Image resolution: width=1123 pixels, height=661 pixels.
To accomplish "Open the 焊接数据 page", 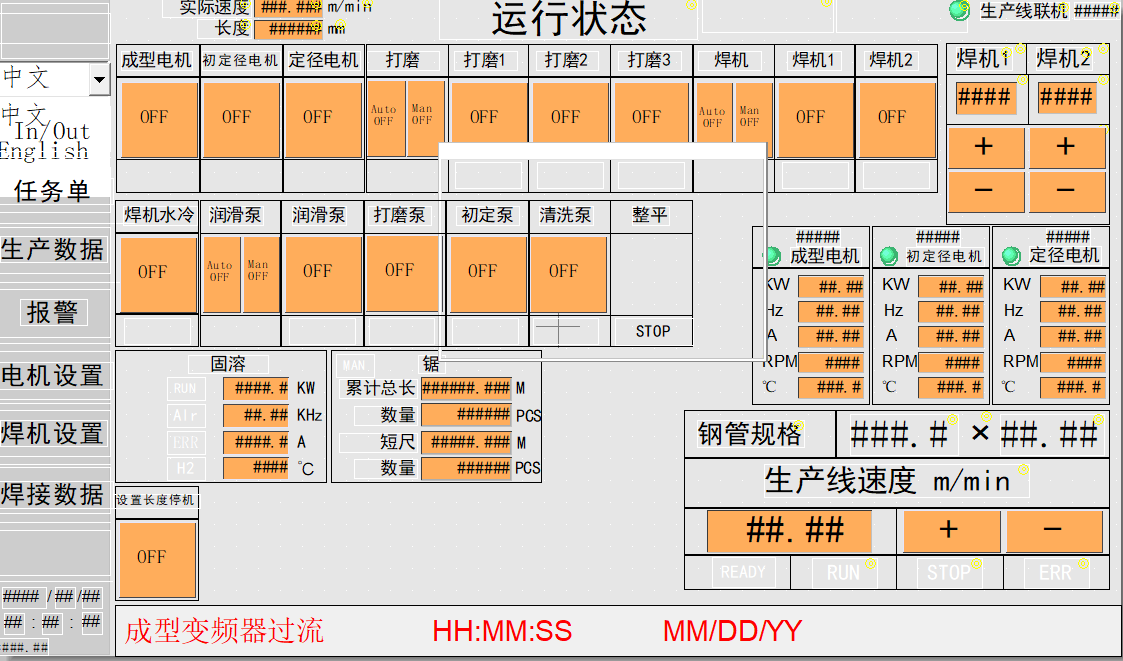I will [52, 494].
